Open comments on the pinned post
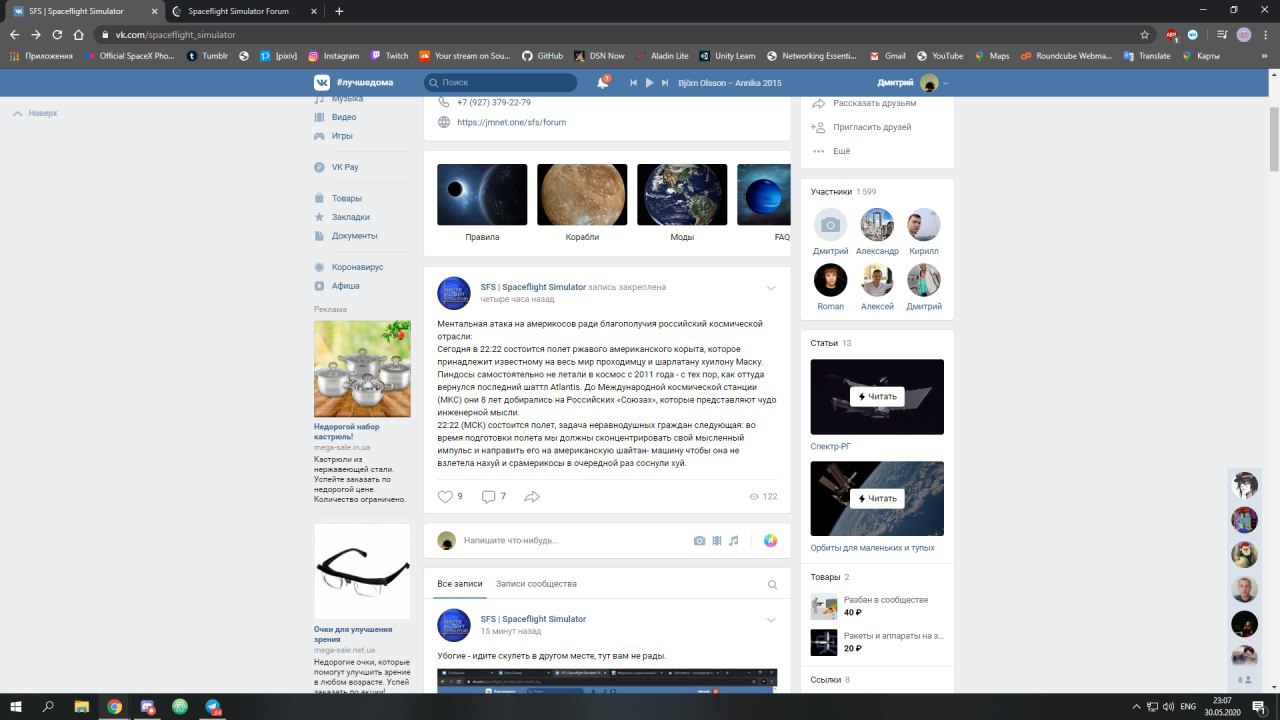Screen dimensions: 1280x720 point(488,496)
